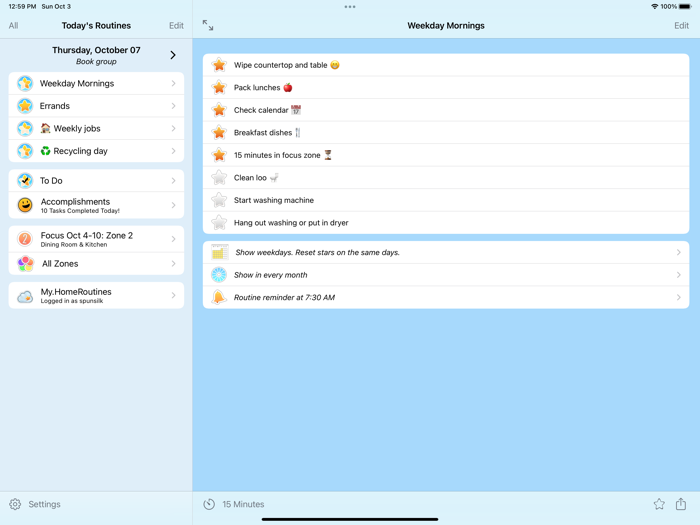Tap the three-dot multitasking indicator at top
700x525 pixels.
click(350, 7)
